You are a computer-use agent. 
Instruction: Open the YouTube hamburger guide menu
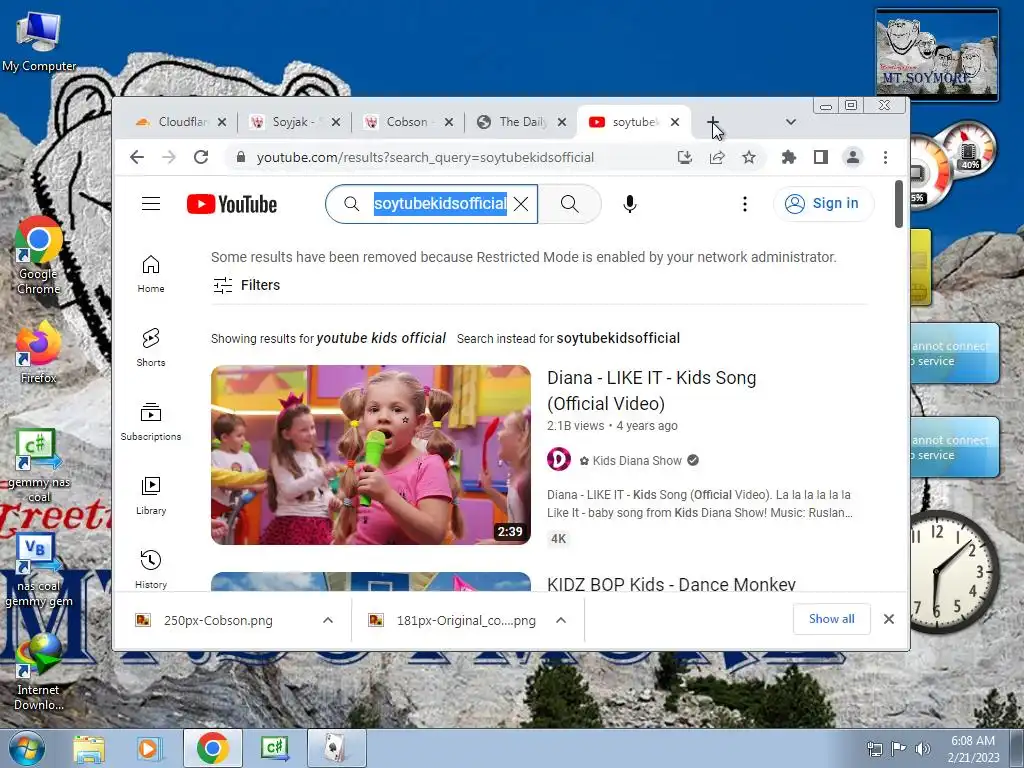coord(151,204)
